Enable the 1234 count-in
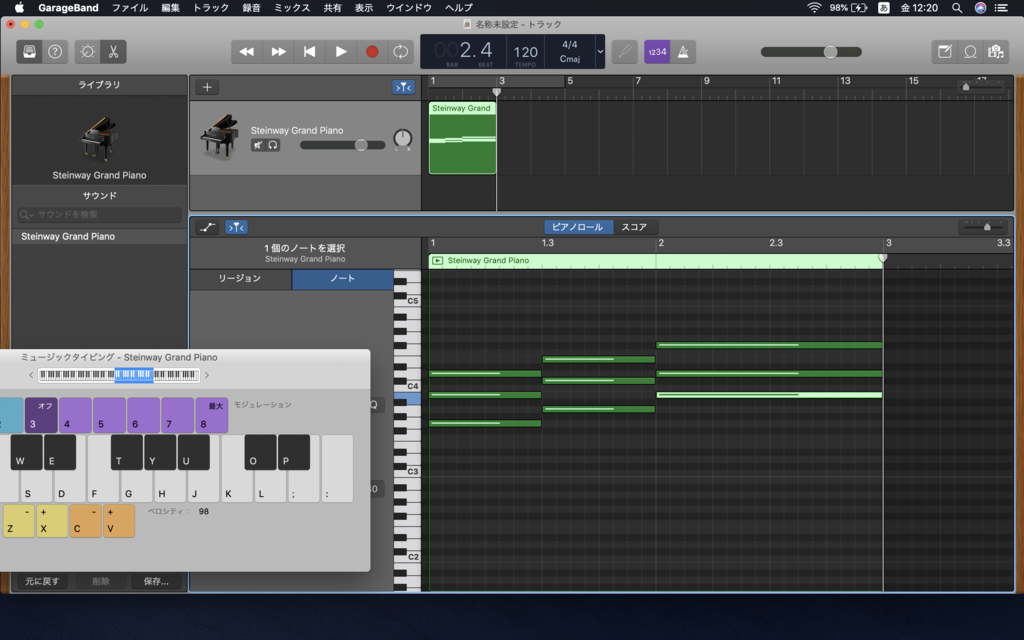 [656, 51]
